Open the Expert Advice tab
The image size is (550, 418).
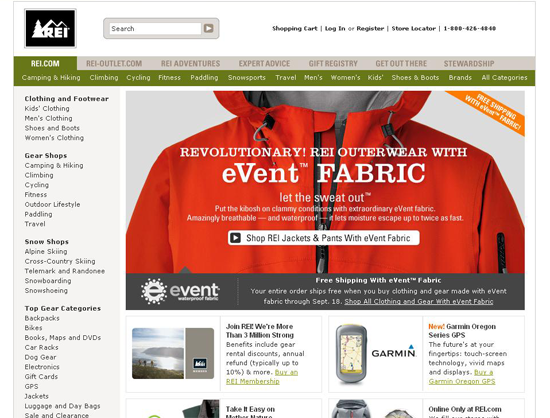(264, 63)
